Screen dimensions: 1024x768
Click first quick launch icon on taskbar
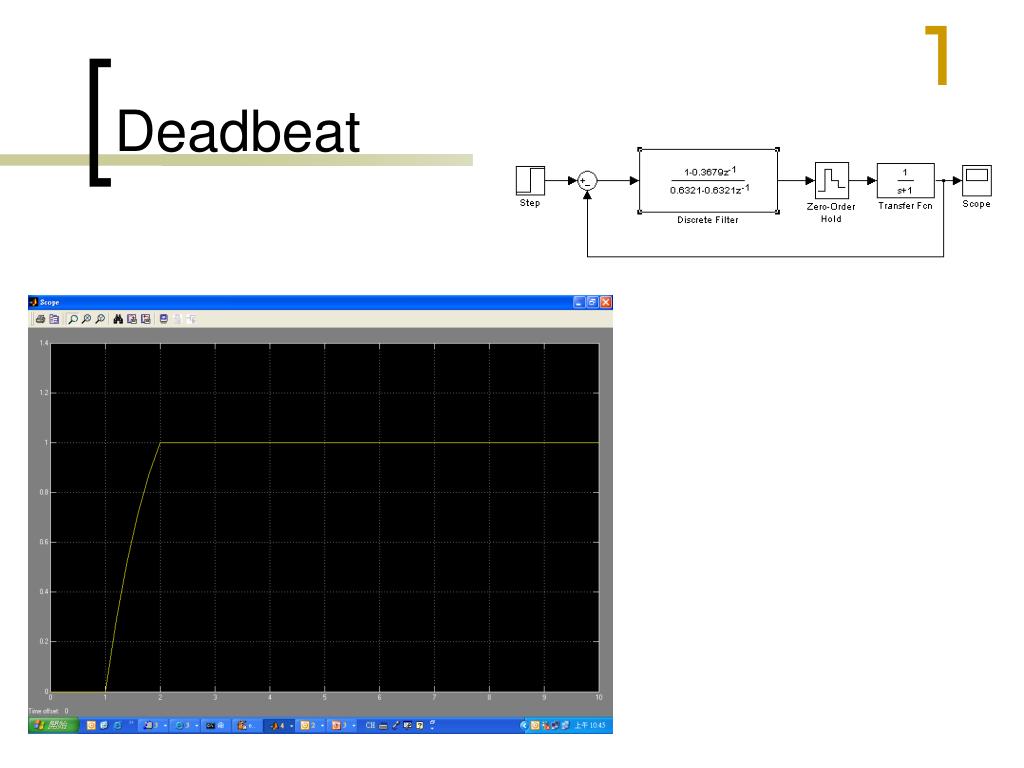coord(91,725)
